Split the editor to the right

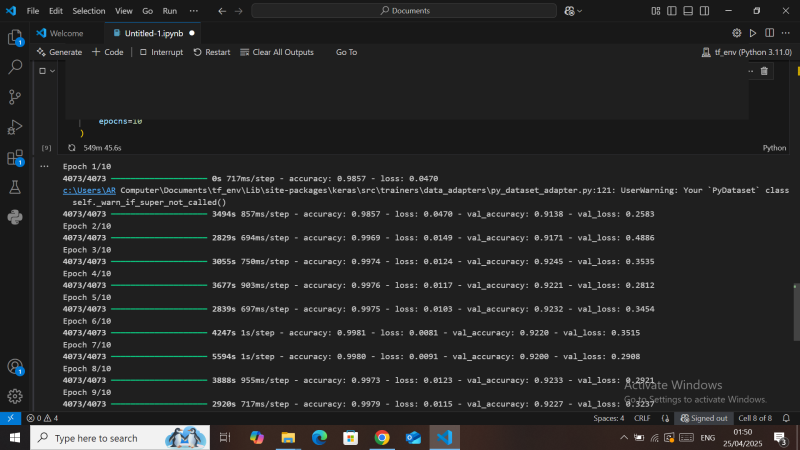coord(769,33)
